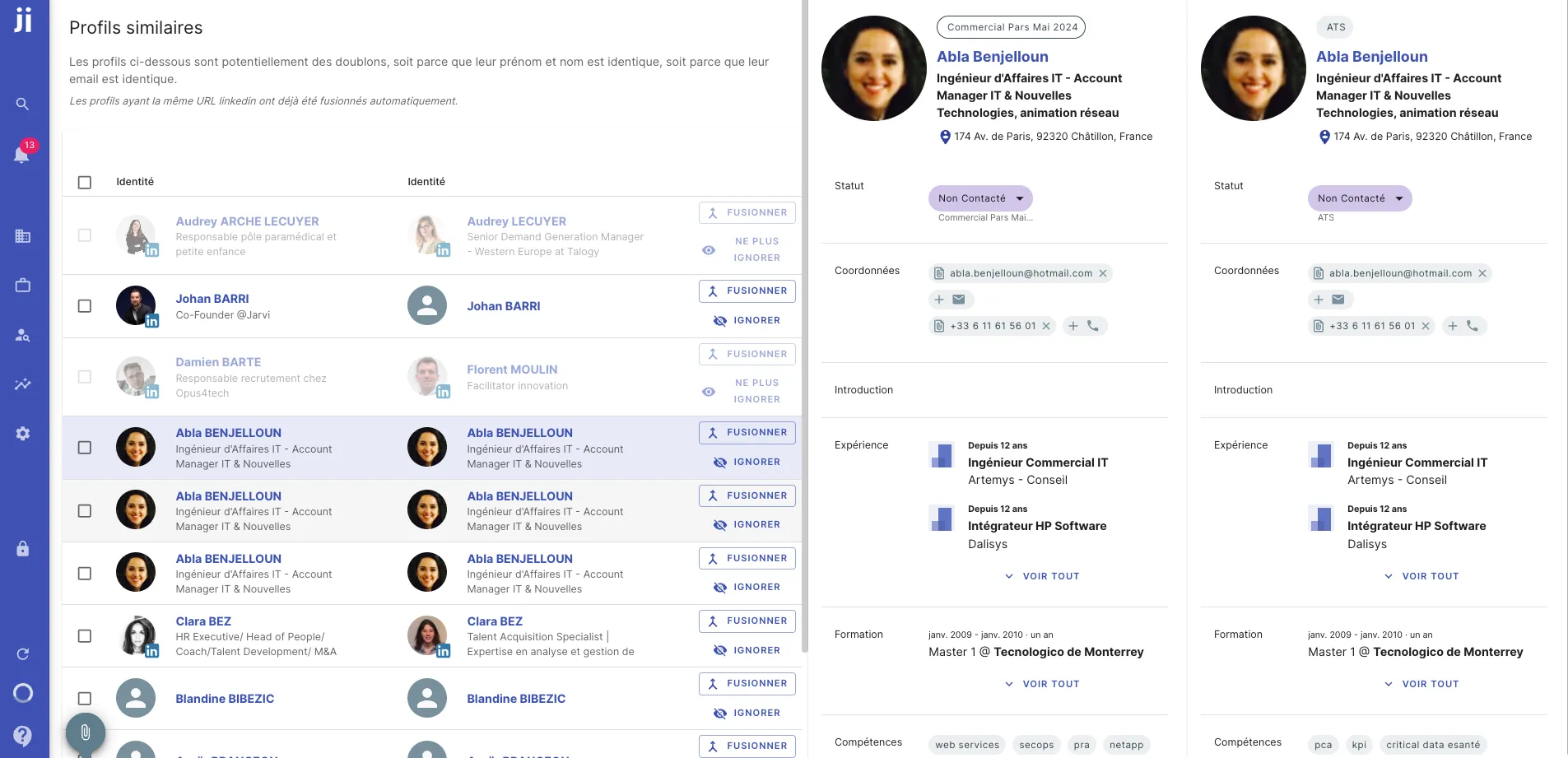Open Non Contacté status dropdown in left profile
Viewport: 1568px width, 758px height.
(x=980, y=198)
